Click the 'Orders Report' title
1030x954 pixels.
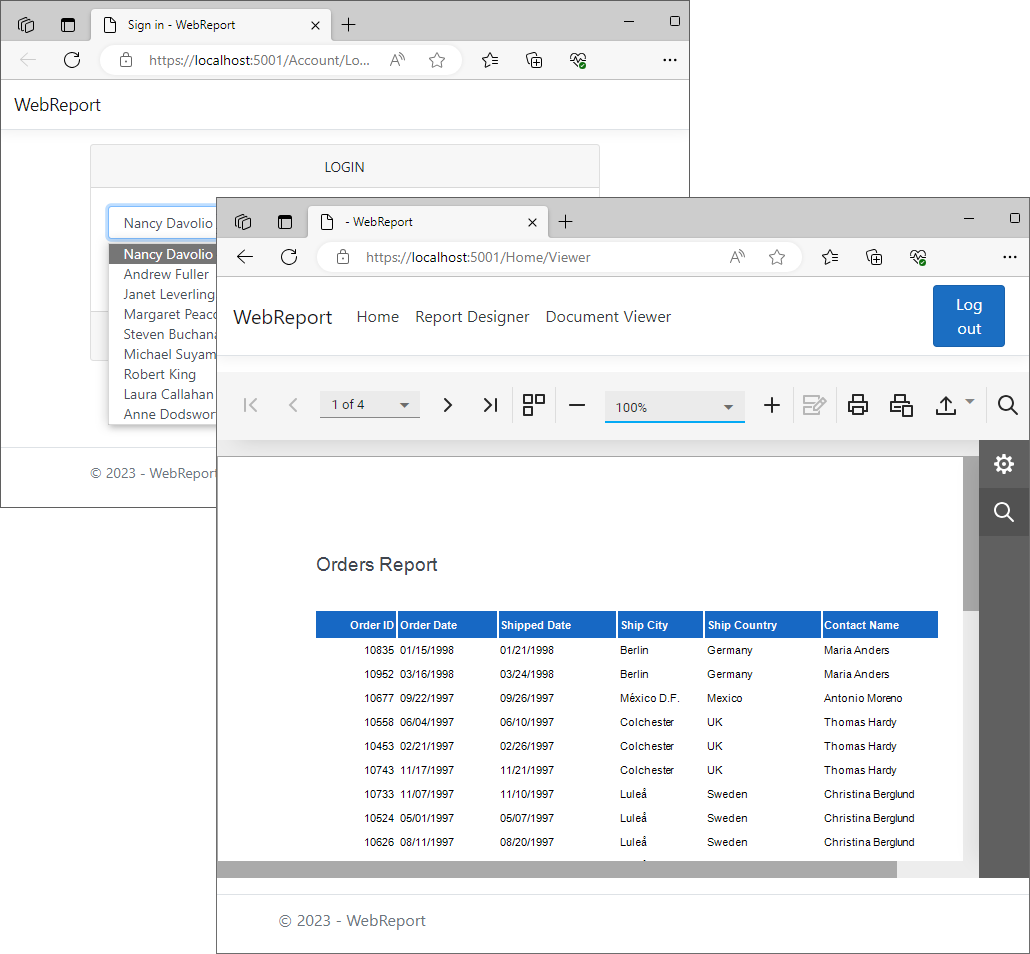(x=376, y=564)
